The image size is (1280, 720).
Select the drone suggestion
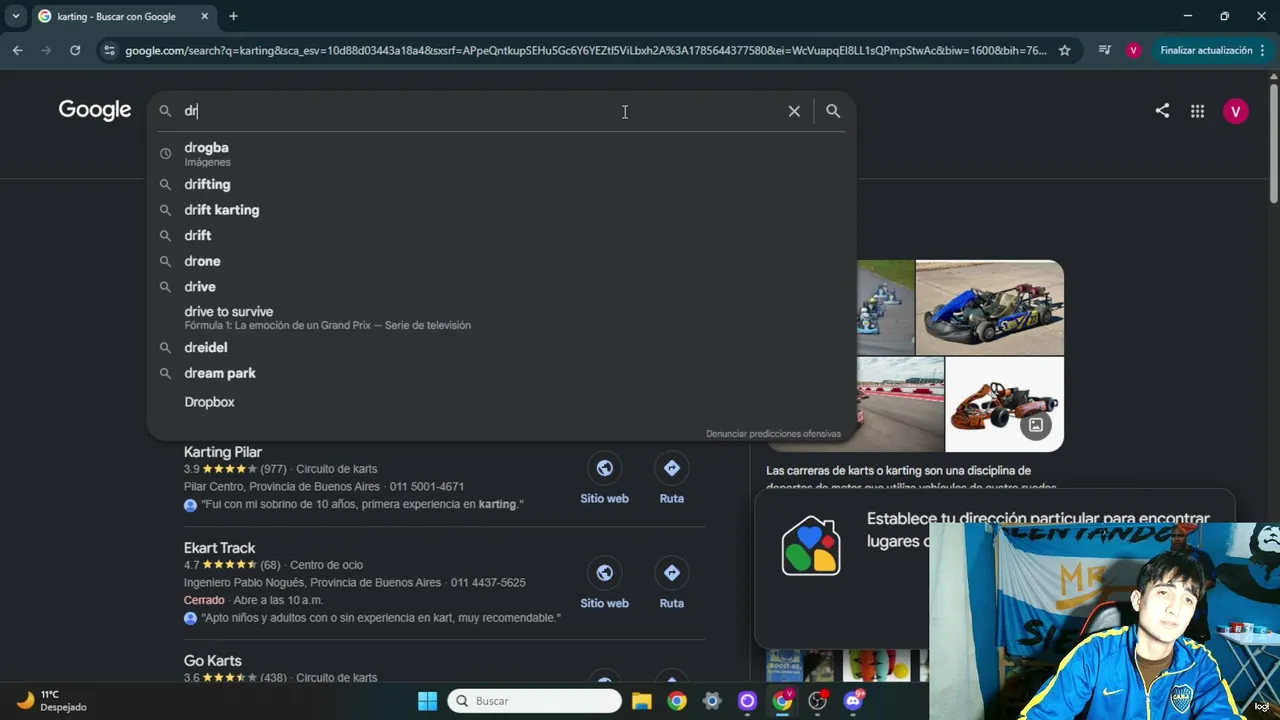tap(501, 261)
